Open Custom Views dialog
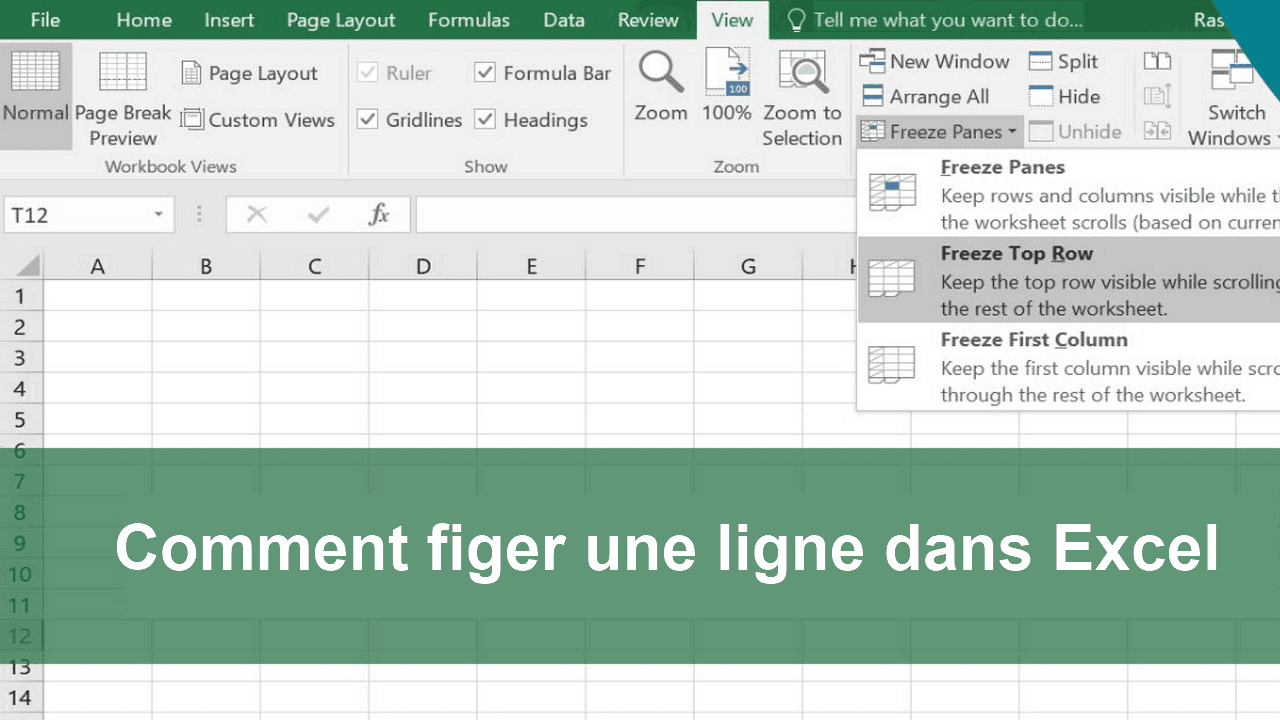This screenshot has height=720, width=1280. tap(257, 120)
